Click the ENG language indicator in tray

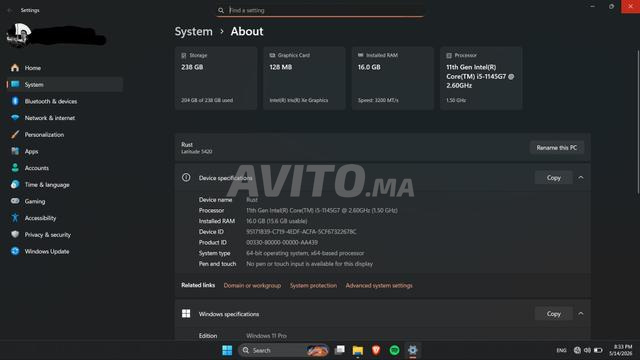pyautogui.click(x=561, y=350)
